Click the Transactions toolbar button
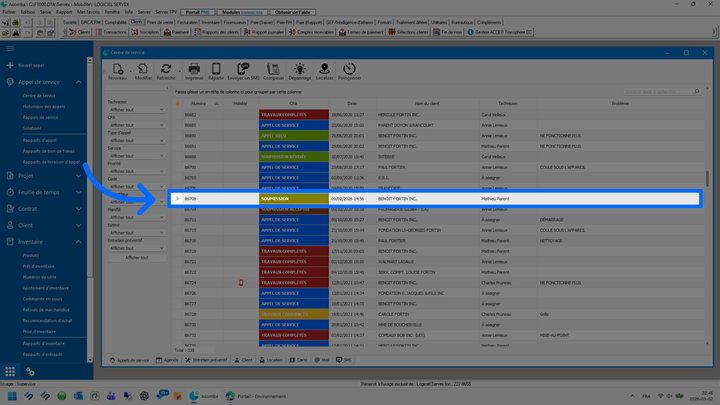Viewport: 720px width, 405px height. [x=110, y=32]
